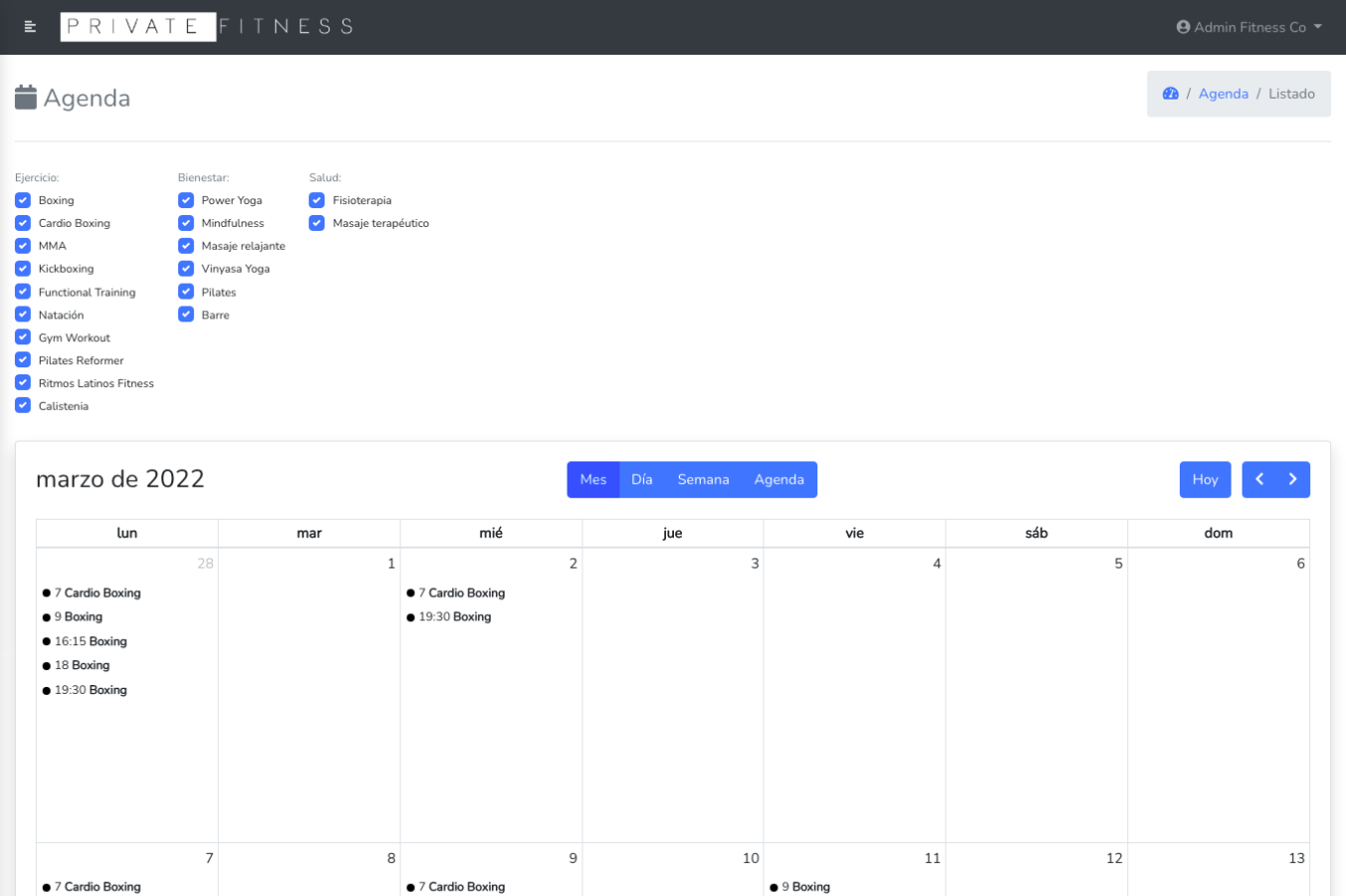The height and width of the screenshot is (896, 1346).
Task: Select the day number 4 cell
Action: [x=936, y=563]
